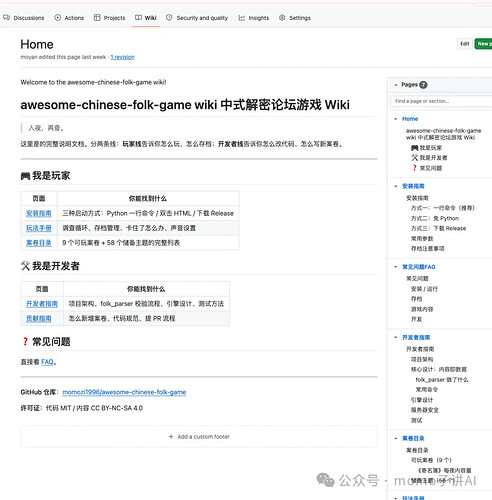Focus the Find a page or section field
The width and height of the screenshot is (492, 500).
(x=441, y=101)
